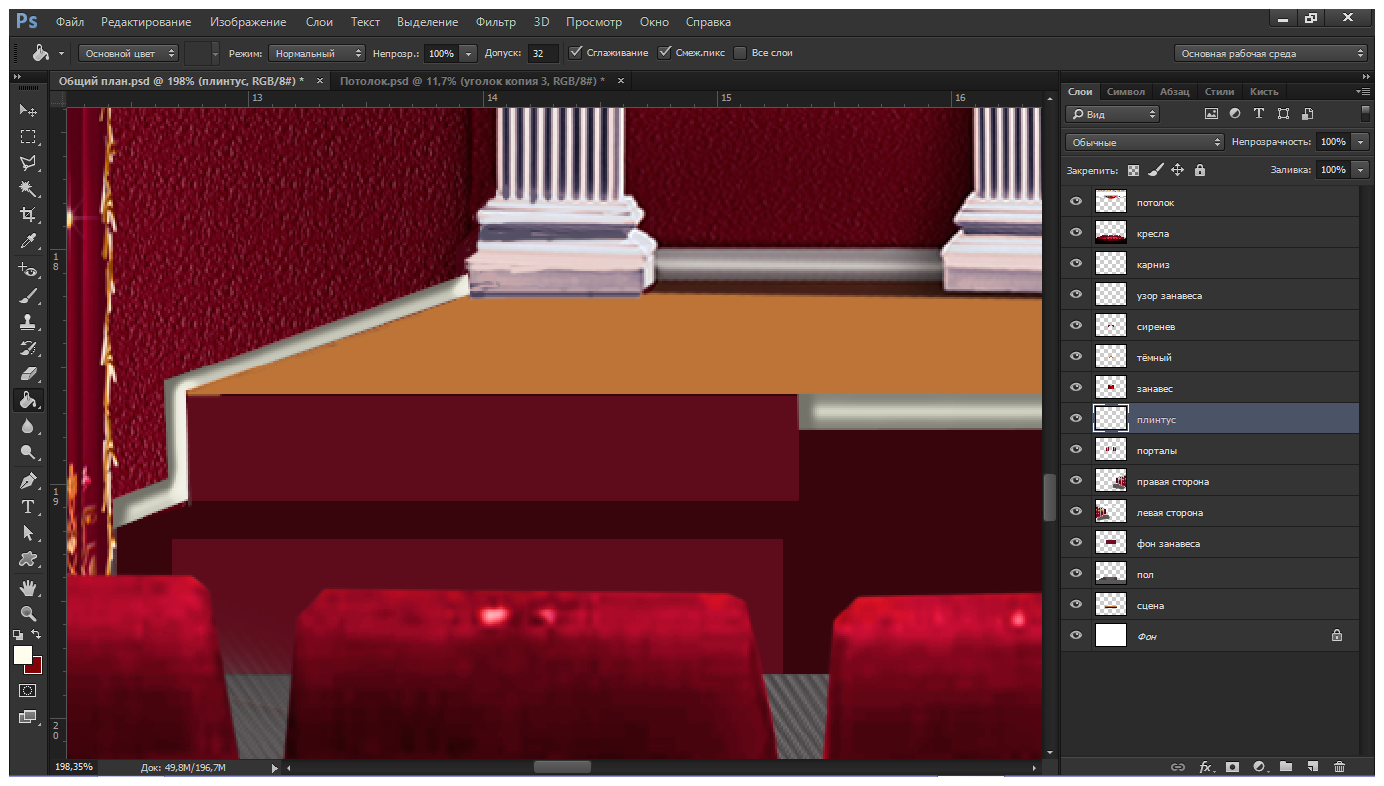Click Допуск tolerance input field
The height and width of the screenshot is (786, 1384).
click(544, 53)
